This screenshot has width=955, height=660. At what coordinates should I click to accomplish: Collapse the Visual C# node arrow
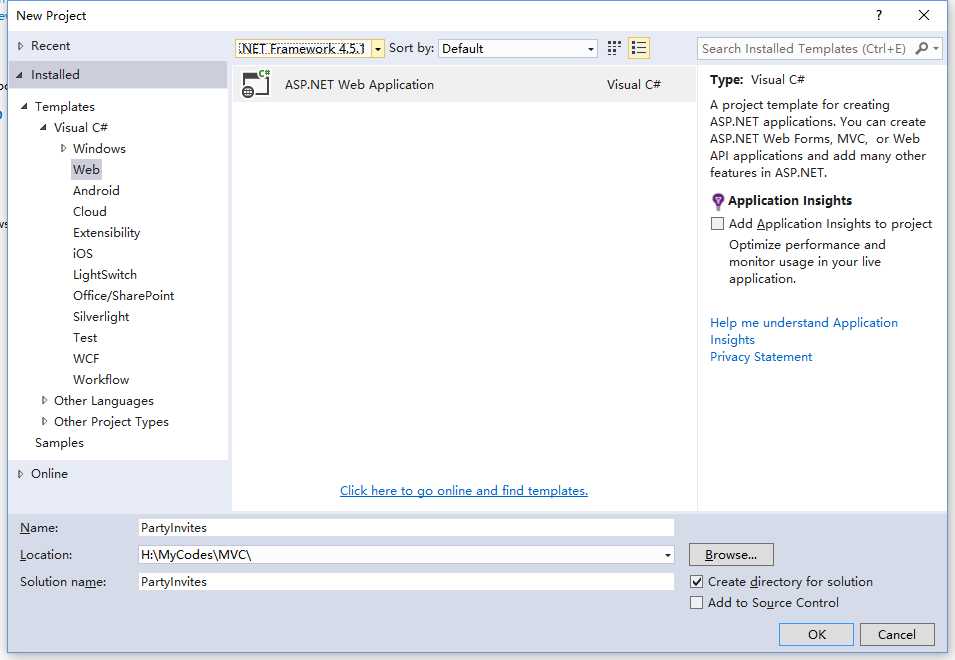[43, 128]
